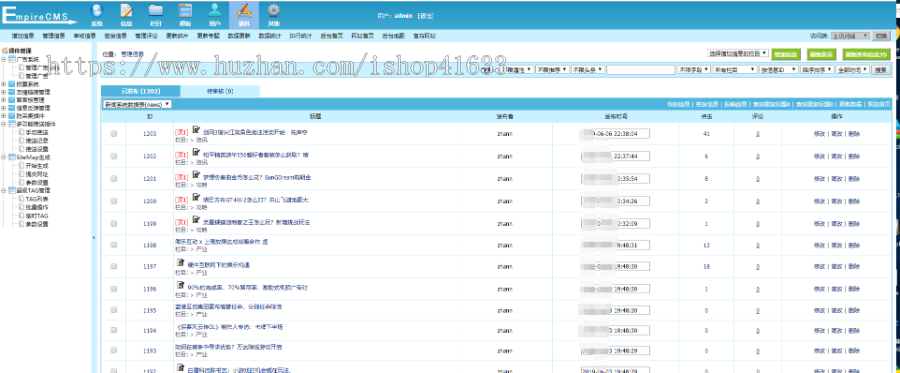
Task: Select the 手动推送 tree item
Action: pyautogui.click(x=36, y=132)
